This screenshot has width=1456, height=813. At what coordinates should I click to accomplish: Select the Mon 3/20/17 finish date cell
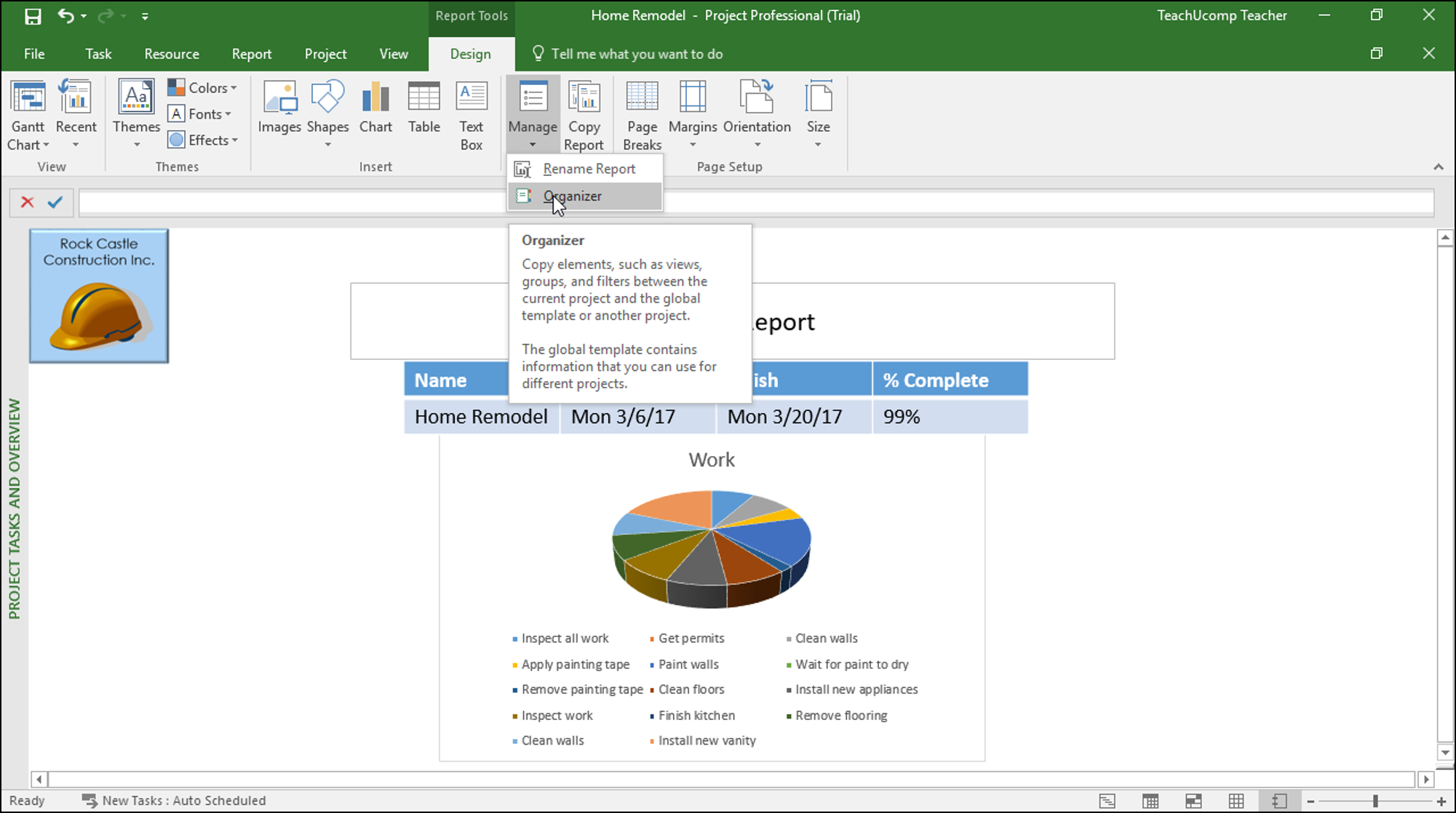pos(795,417)
